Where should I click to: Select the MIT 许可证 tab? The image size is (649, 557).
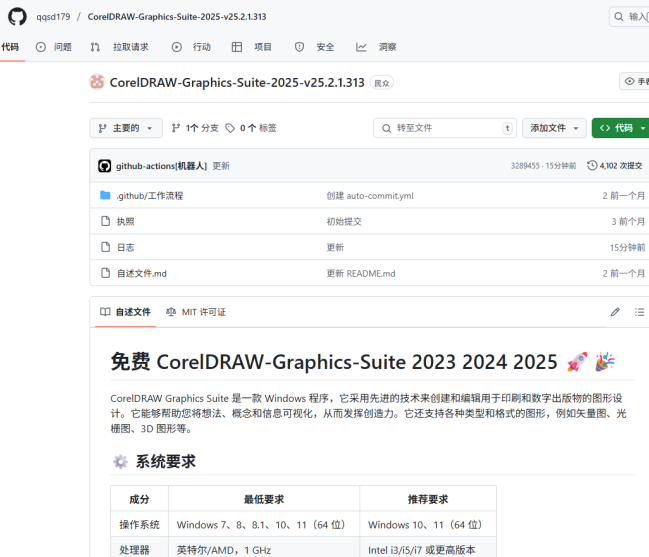[x=196, y=312]
